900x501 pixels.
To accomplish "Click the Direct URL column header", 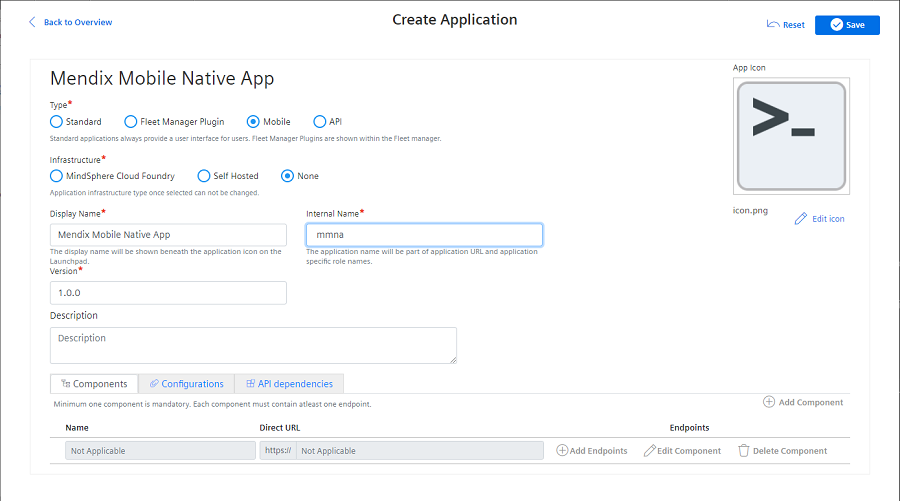I will click(x=280, y=428).
